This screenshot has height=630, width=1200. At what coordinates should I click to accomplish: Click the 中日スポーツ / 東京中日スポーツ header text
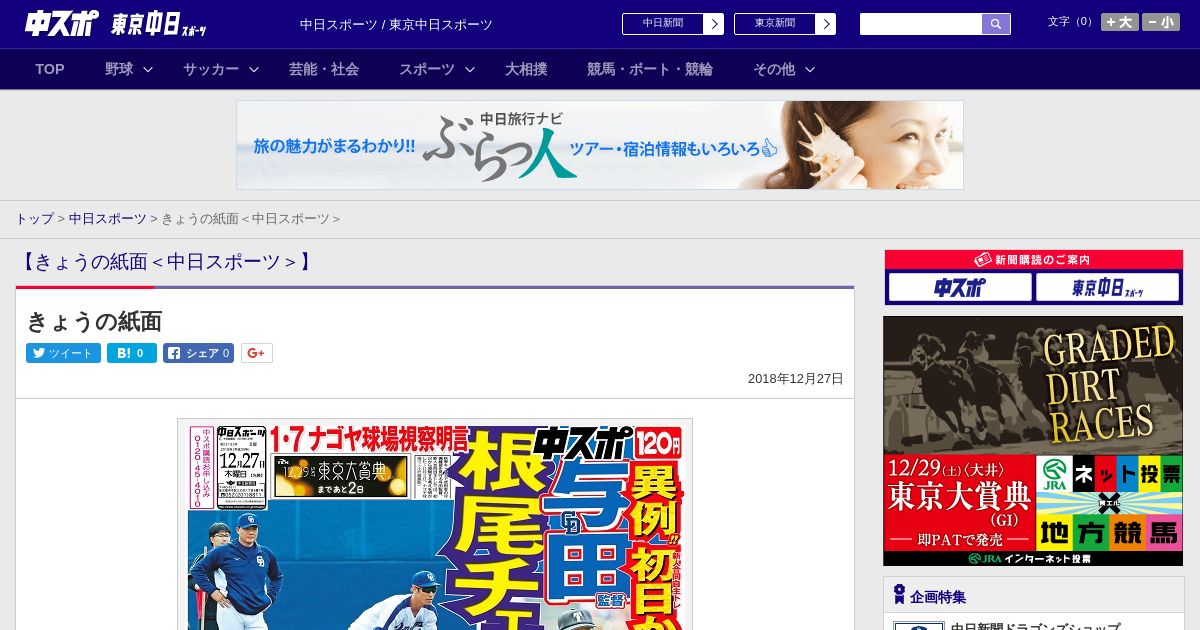[x=396, y=24]
